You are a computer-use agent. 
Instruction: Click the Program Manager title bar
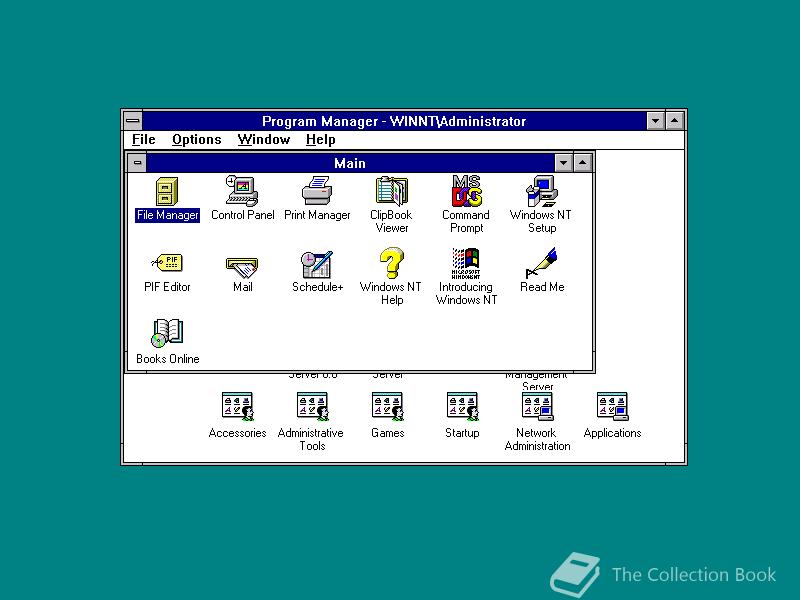[x=394, y=121]
